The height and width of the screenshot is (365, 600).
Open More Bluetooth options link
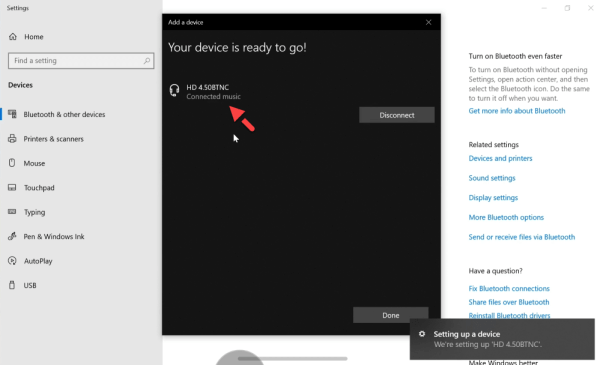[506, 217]
